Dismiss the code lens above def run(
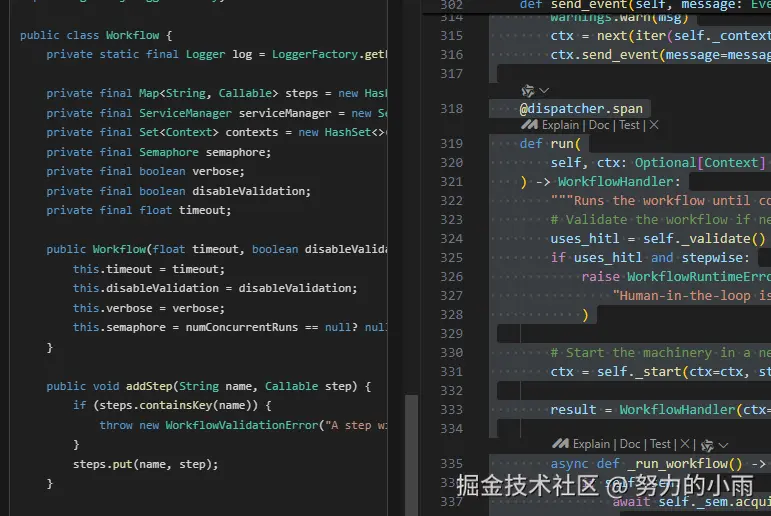 [x=654, y=125]
